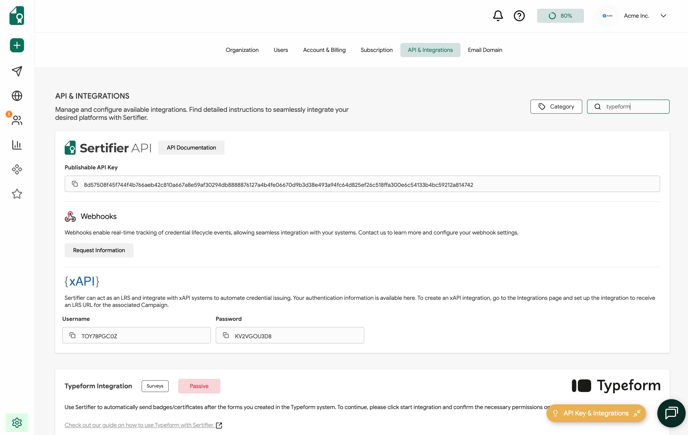Open the live chat bubble
Screen dimensions: 688x435
[x=671, y=412]
